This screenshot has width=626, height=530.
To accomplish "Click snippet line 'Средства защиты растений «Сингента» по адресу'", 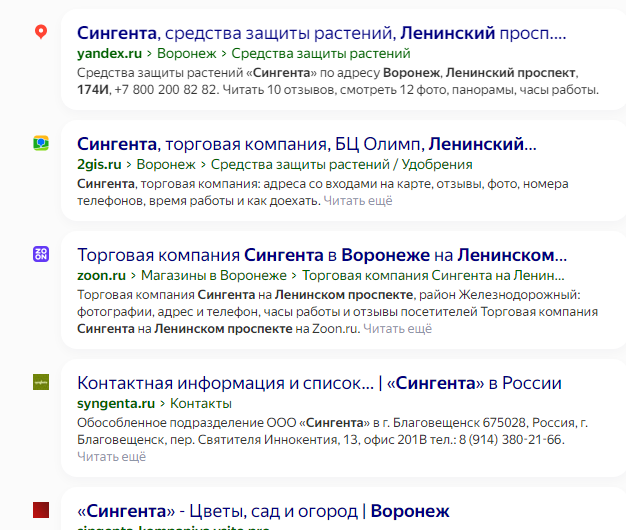I will click(x=228, y=73).
